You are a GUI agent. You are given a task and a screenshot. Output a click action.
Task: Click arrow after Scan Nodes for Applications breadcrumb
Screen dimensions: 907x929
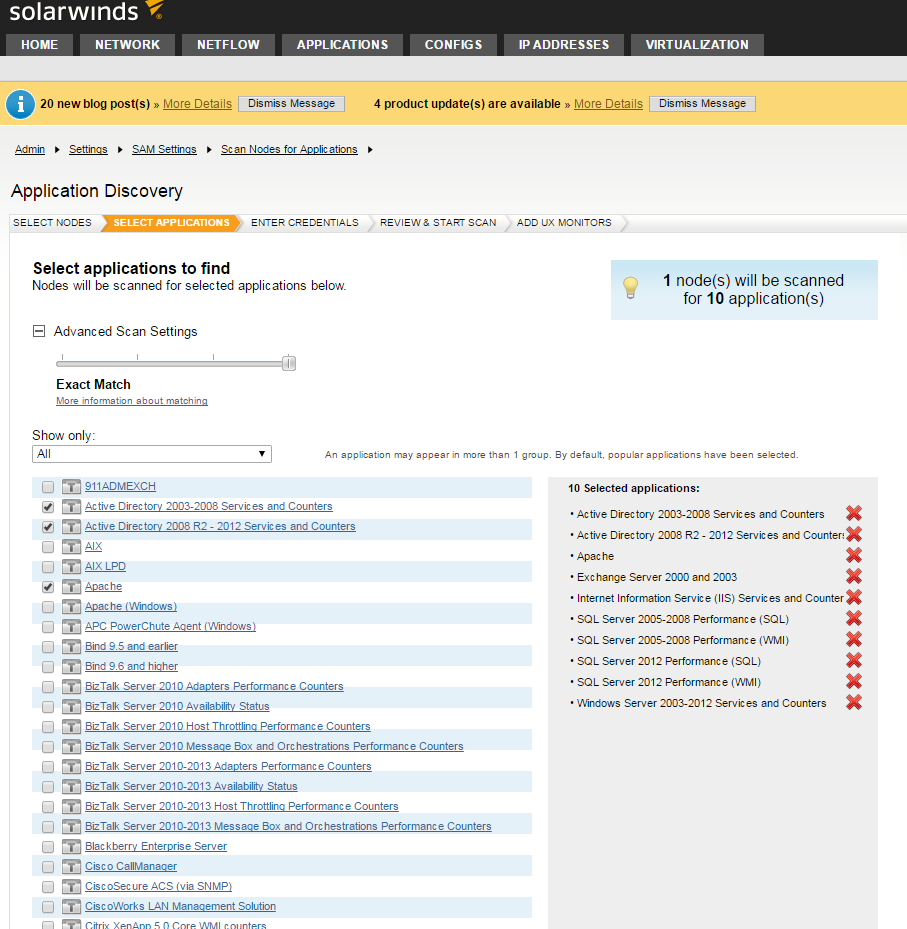(370, 149)
